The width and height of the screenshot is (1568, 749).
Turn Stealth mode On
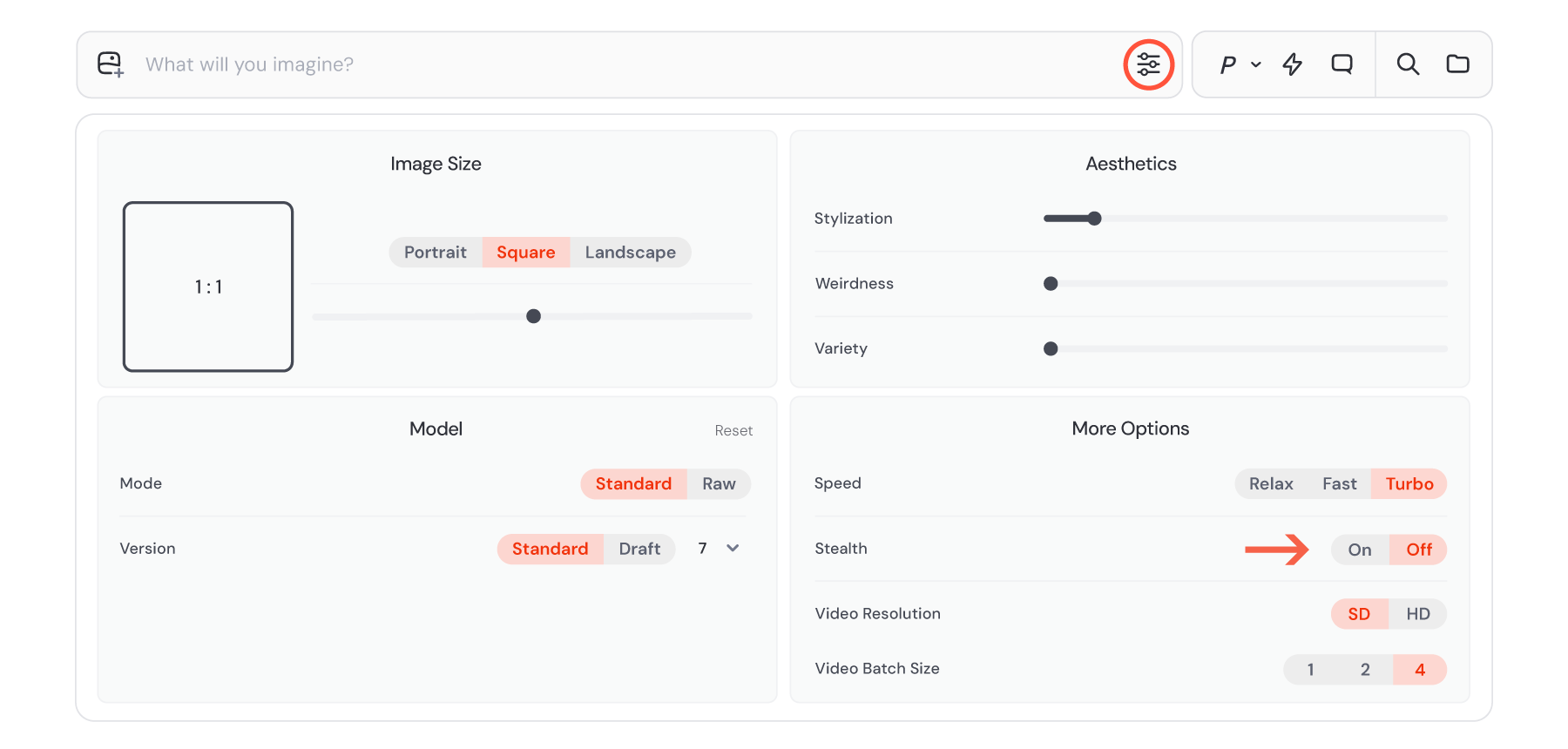1360,550
